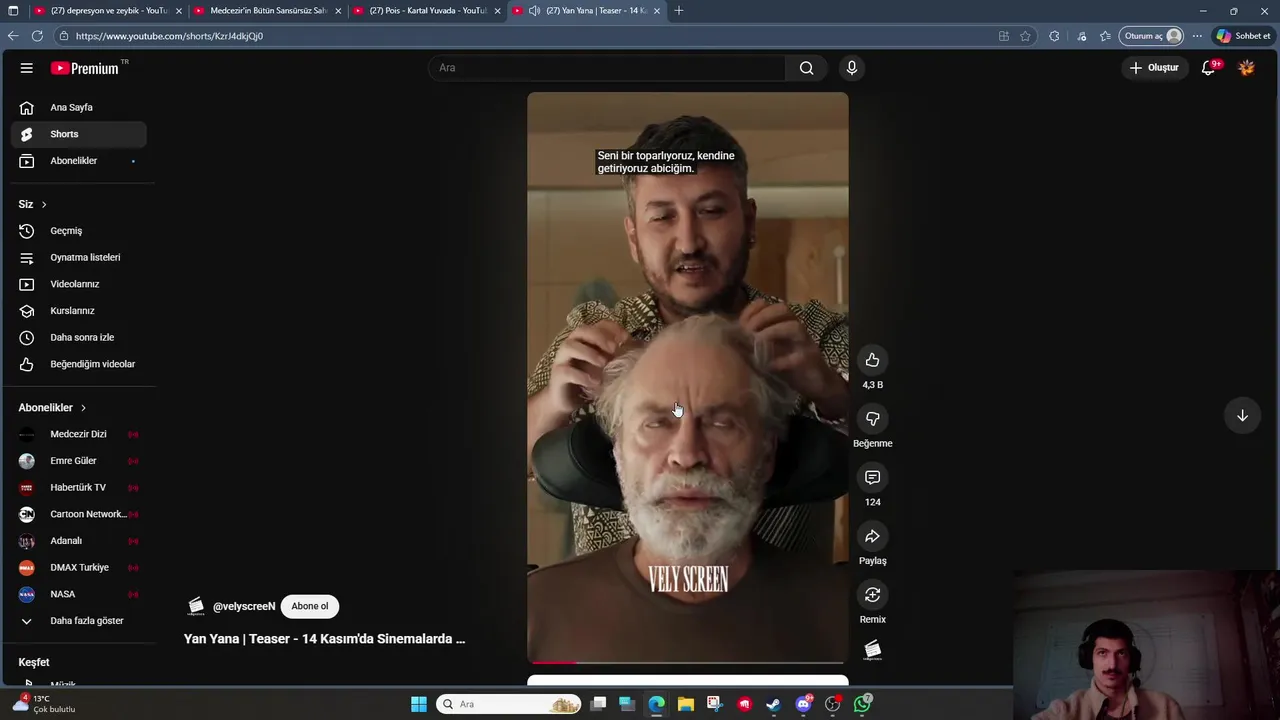This screenshot has width=1280, height=720.
Task: Remix this Short
Action: pyautogui.click(x=872, y=595)
